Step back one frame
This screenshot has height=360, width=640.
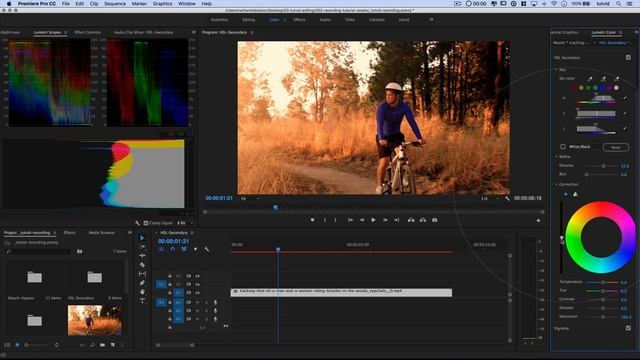[x=362, y=220]
